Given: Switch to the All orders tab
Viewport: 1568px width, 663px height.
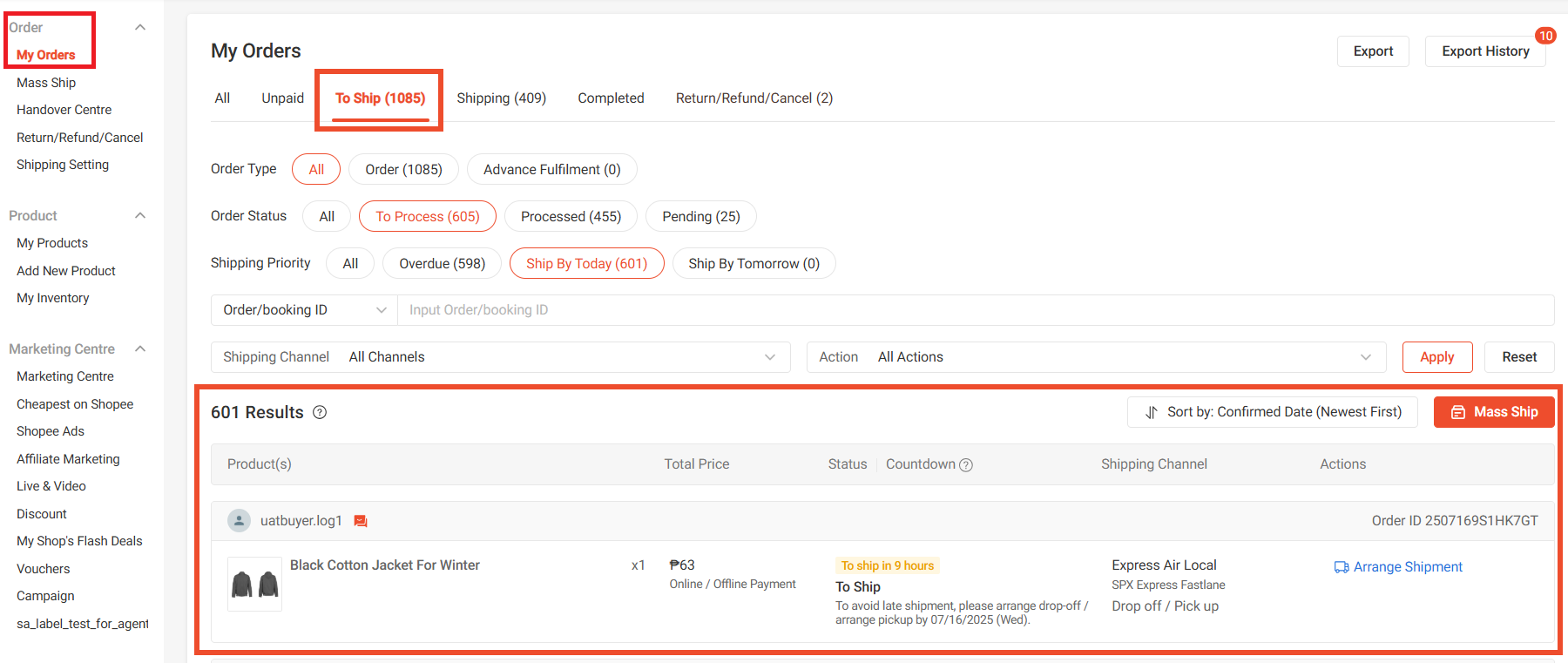Looking at the screenshot, I should click(x=222, y=98).
